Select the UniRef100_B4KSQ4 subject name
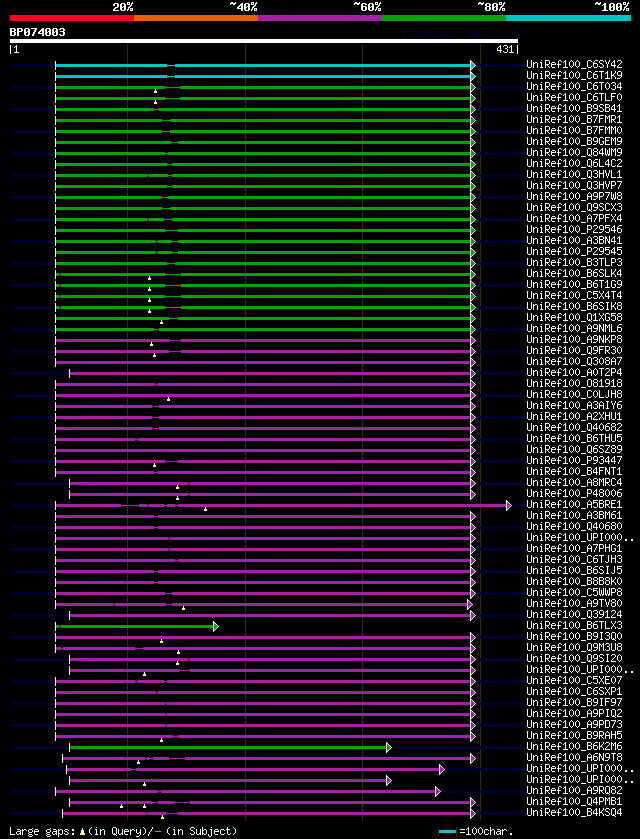The image size is (640, 839). pos(574,812)
